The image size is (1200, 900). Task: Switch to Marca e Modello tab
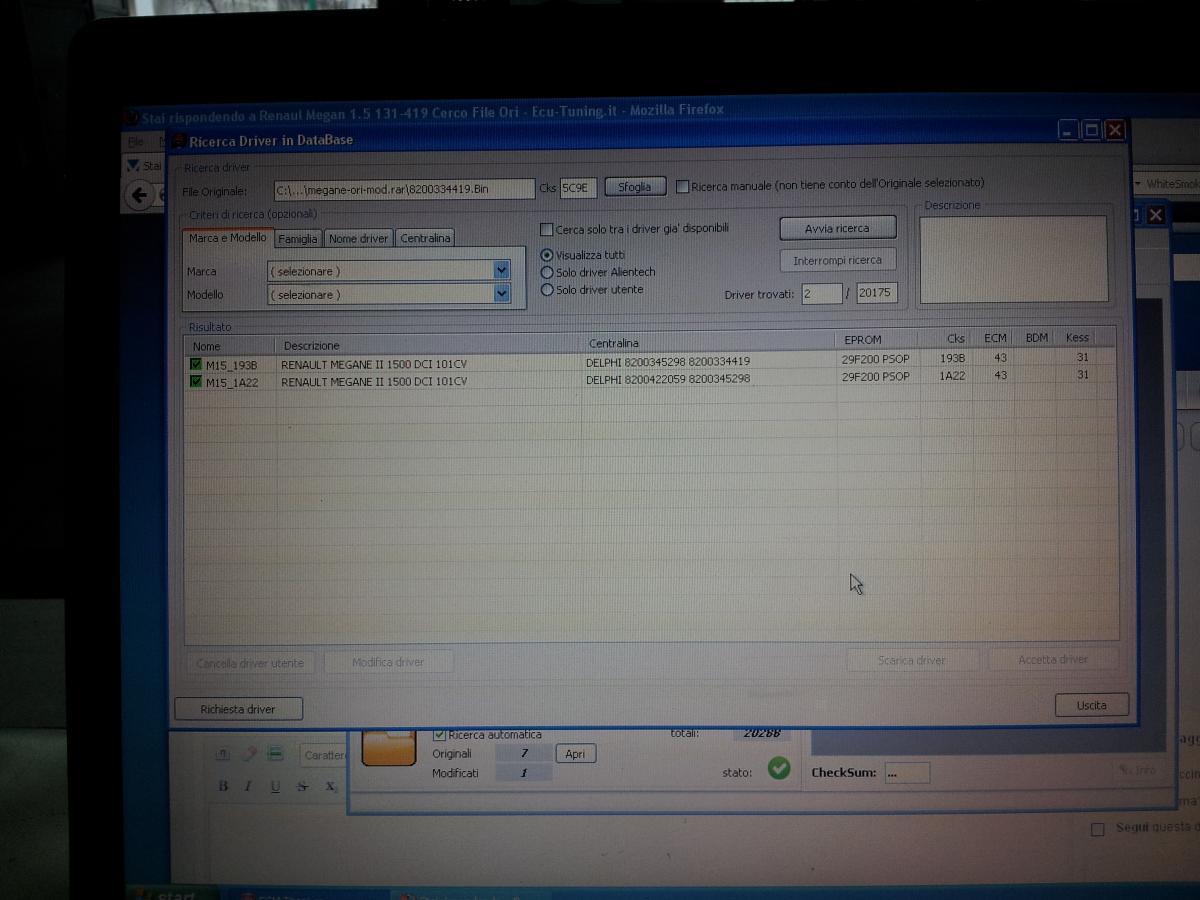(228, 238)
